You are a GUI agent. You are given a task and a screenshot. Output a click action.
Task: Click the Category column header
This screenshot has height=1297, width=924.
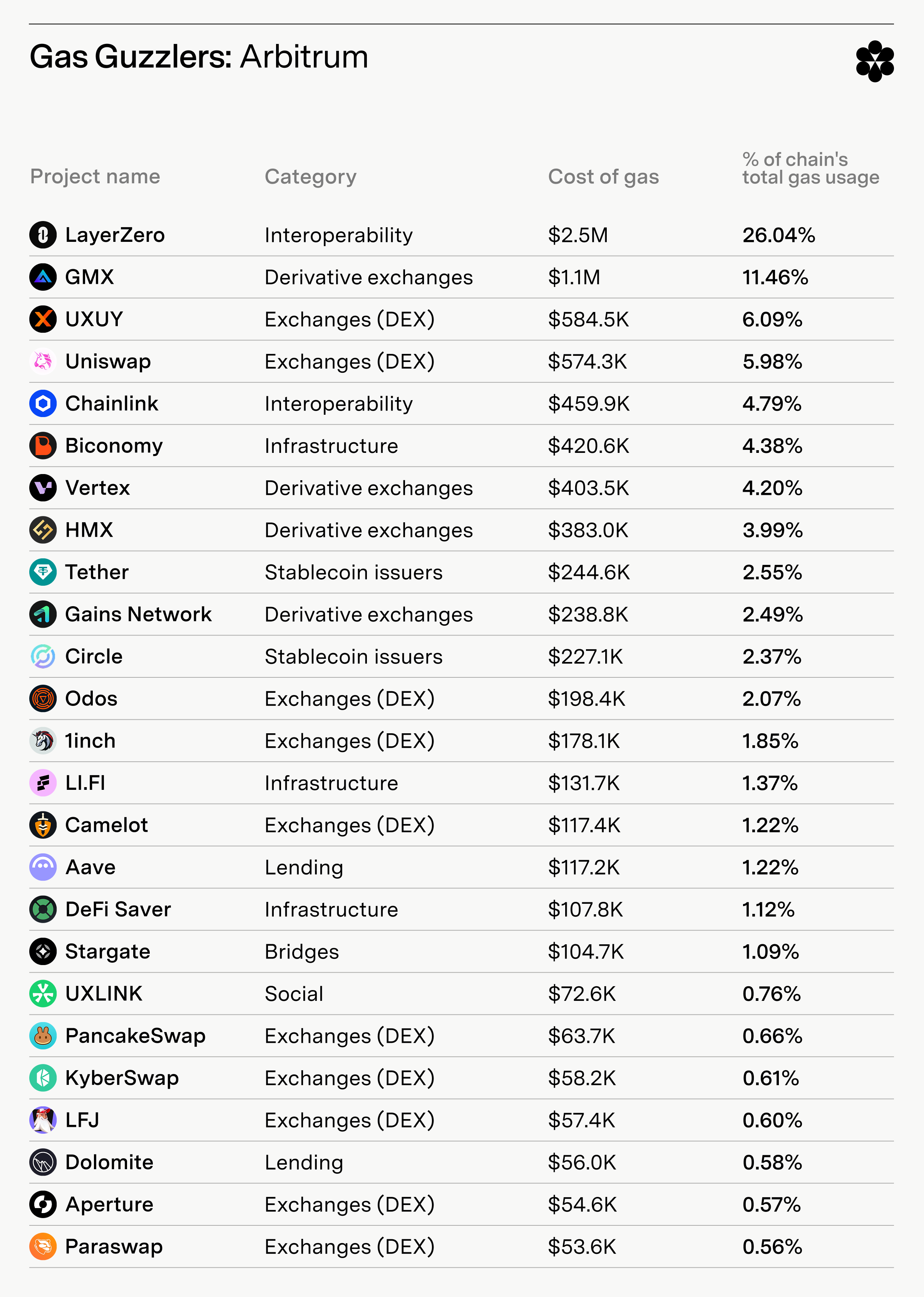point(311,177)
